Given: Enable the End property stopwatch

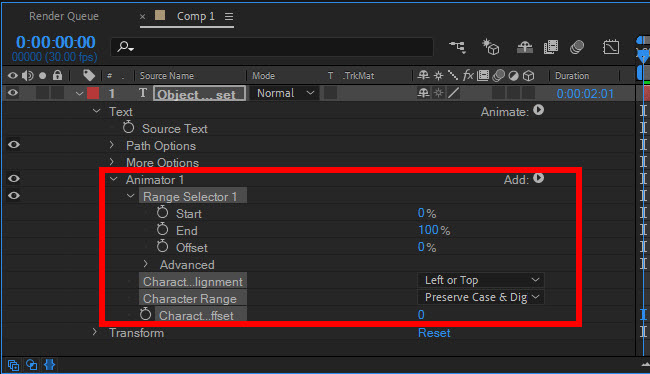Looking at the screenshot, I should click(162, 229).
